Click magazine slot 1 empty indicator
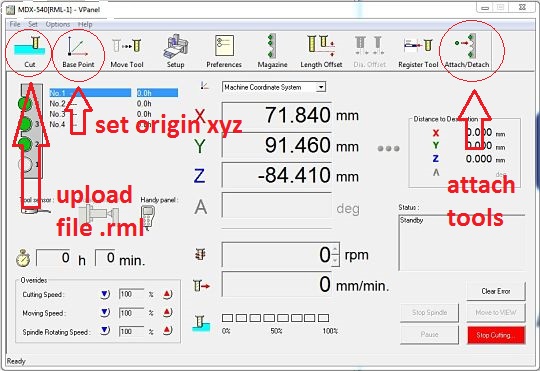Screen dimensions: 540x371 point(25,164)
